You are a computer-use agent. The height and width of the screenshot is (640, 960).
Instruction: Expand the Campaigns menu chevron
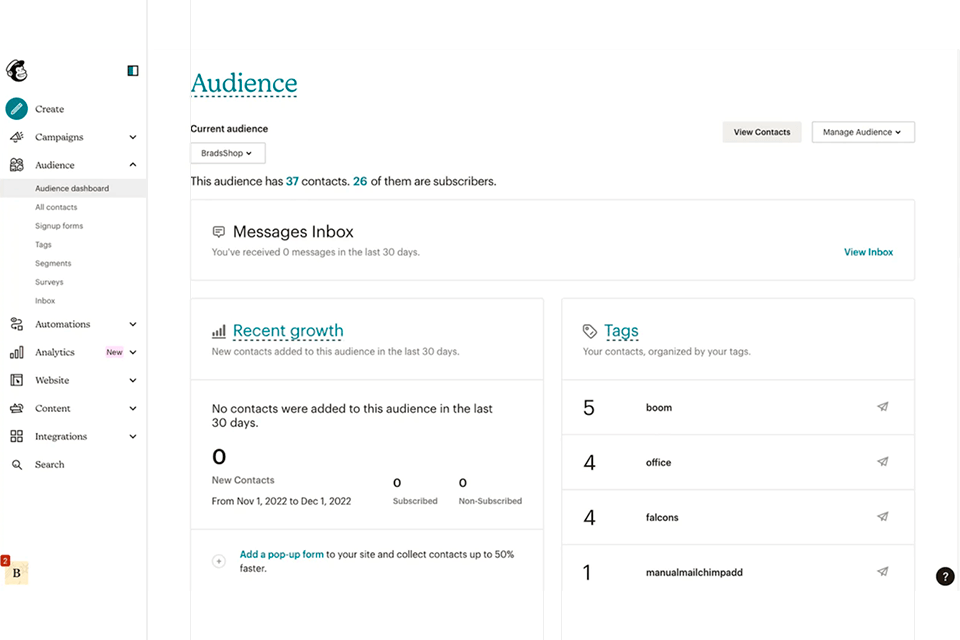pos(133,137)
